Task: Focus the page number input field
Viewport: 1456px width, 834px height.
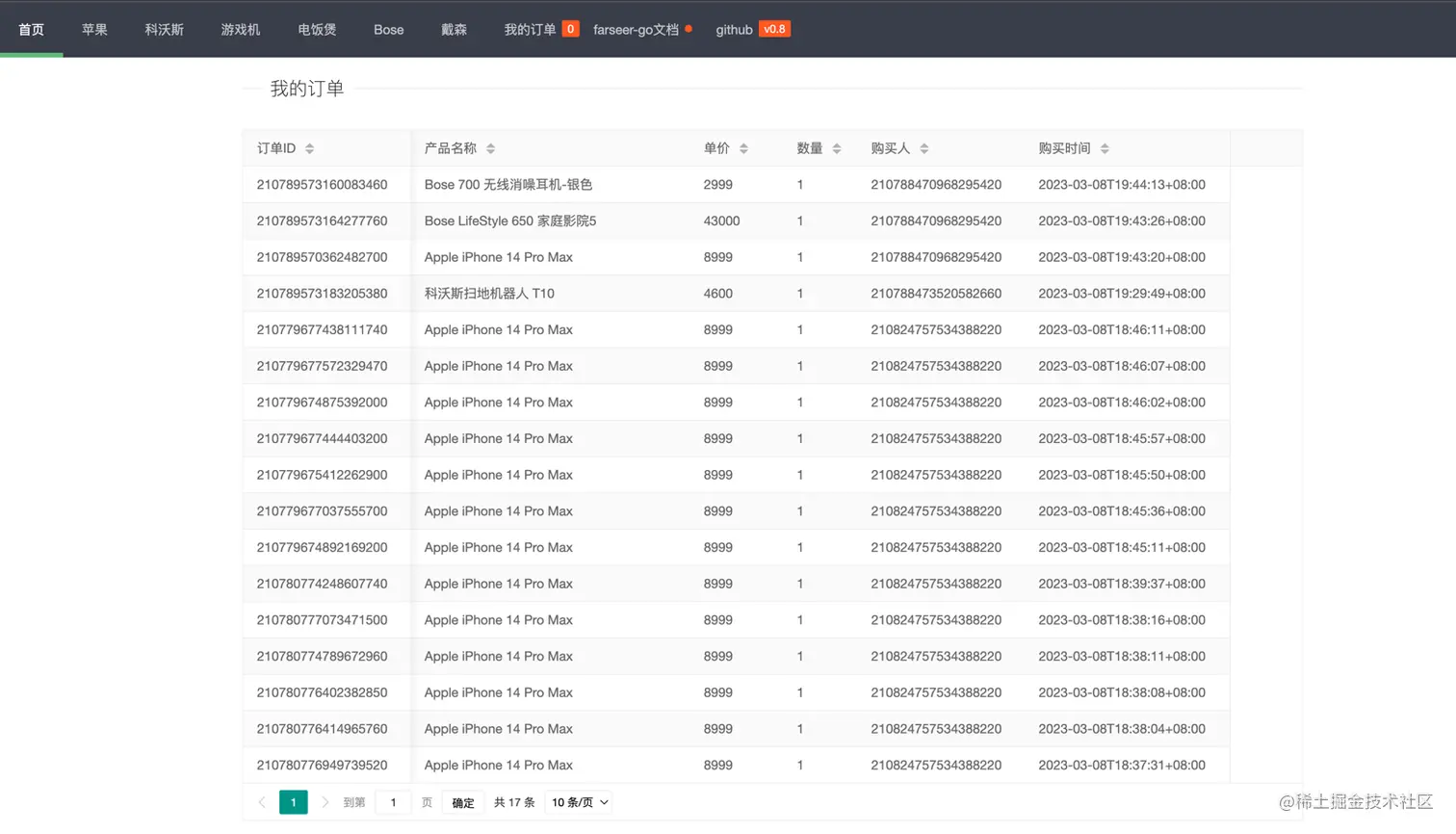Action: 393,802
